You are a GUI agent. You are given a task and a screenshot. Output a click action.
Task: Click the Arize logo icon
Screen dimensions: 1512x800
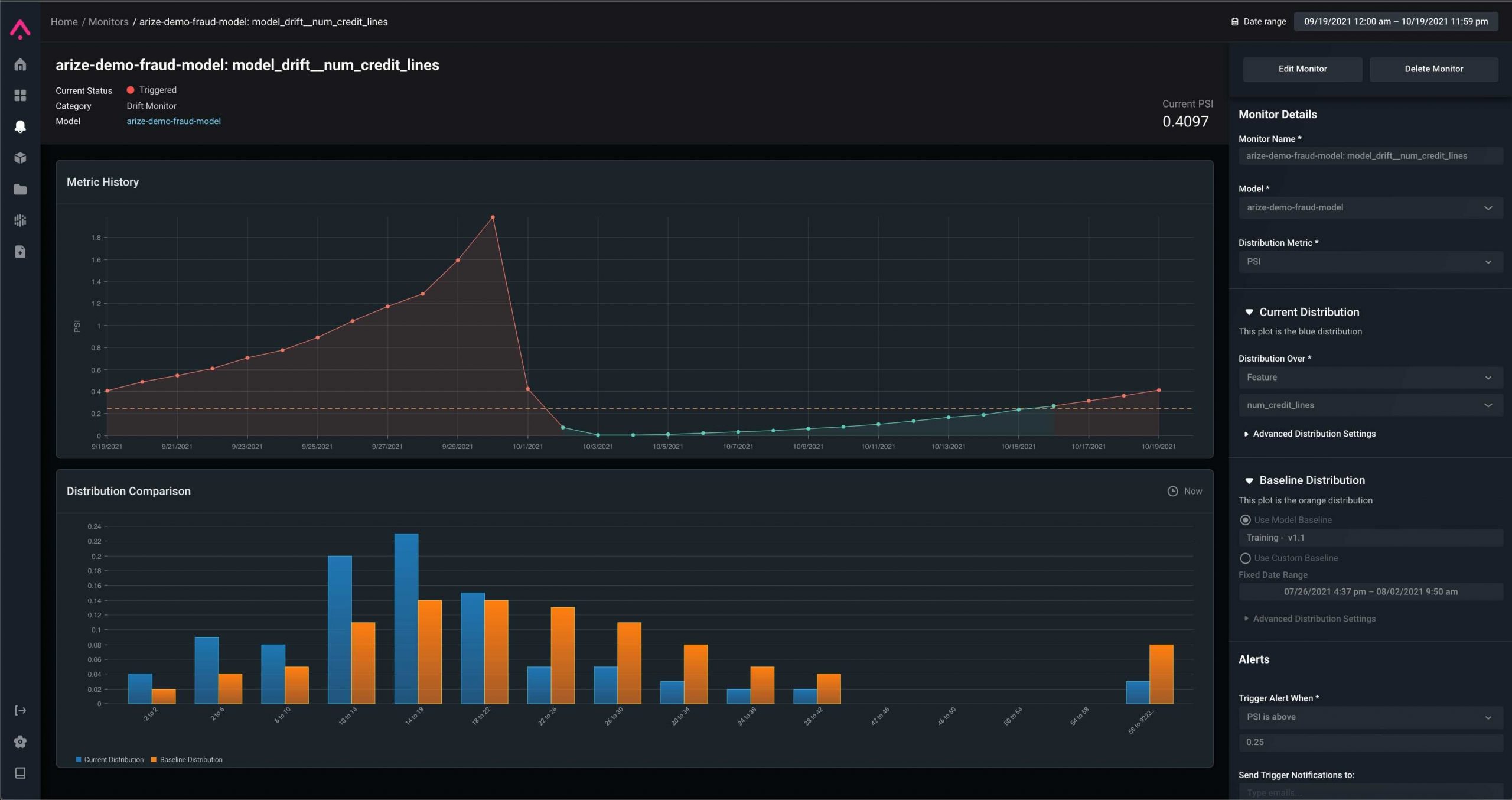click(x=20, y=28)
